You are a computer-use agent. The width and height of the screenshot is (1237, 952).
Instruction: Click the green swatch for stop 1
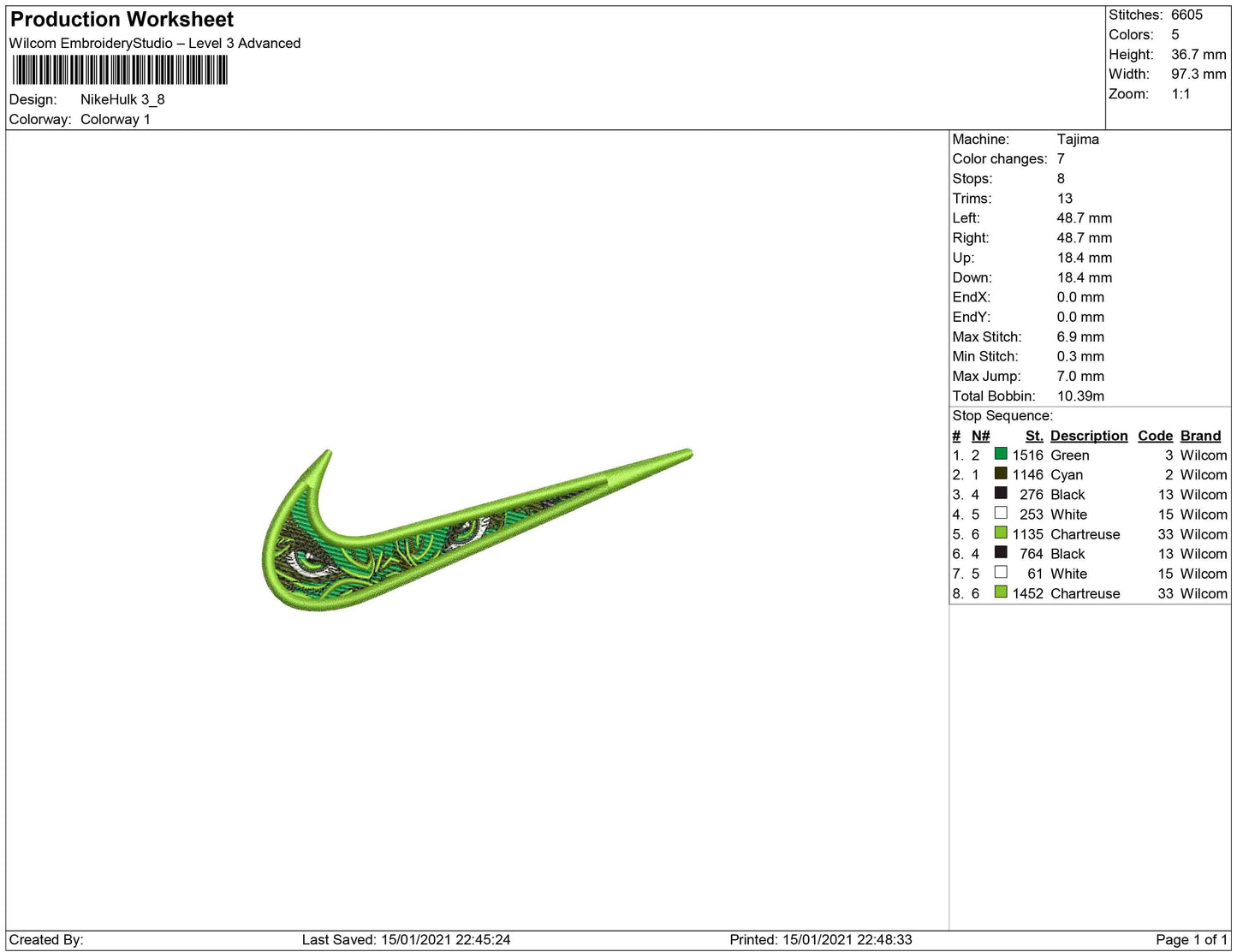pyautogui.click(x=1001, y=454)
